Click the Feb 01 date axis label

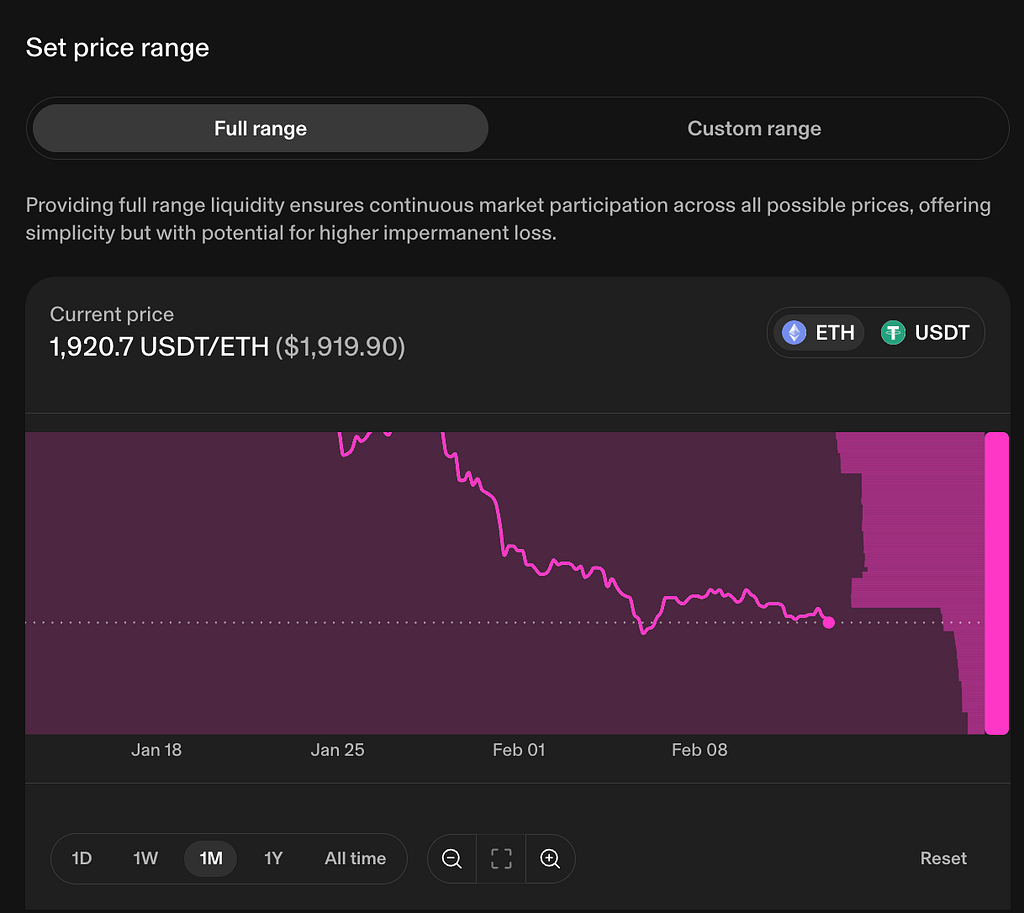pos(519,750)
